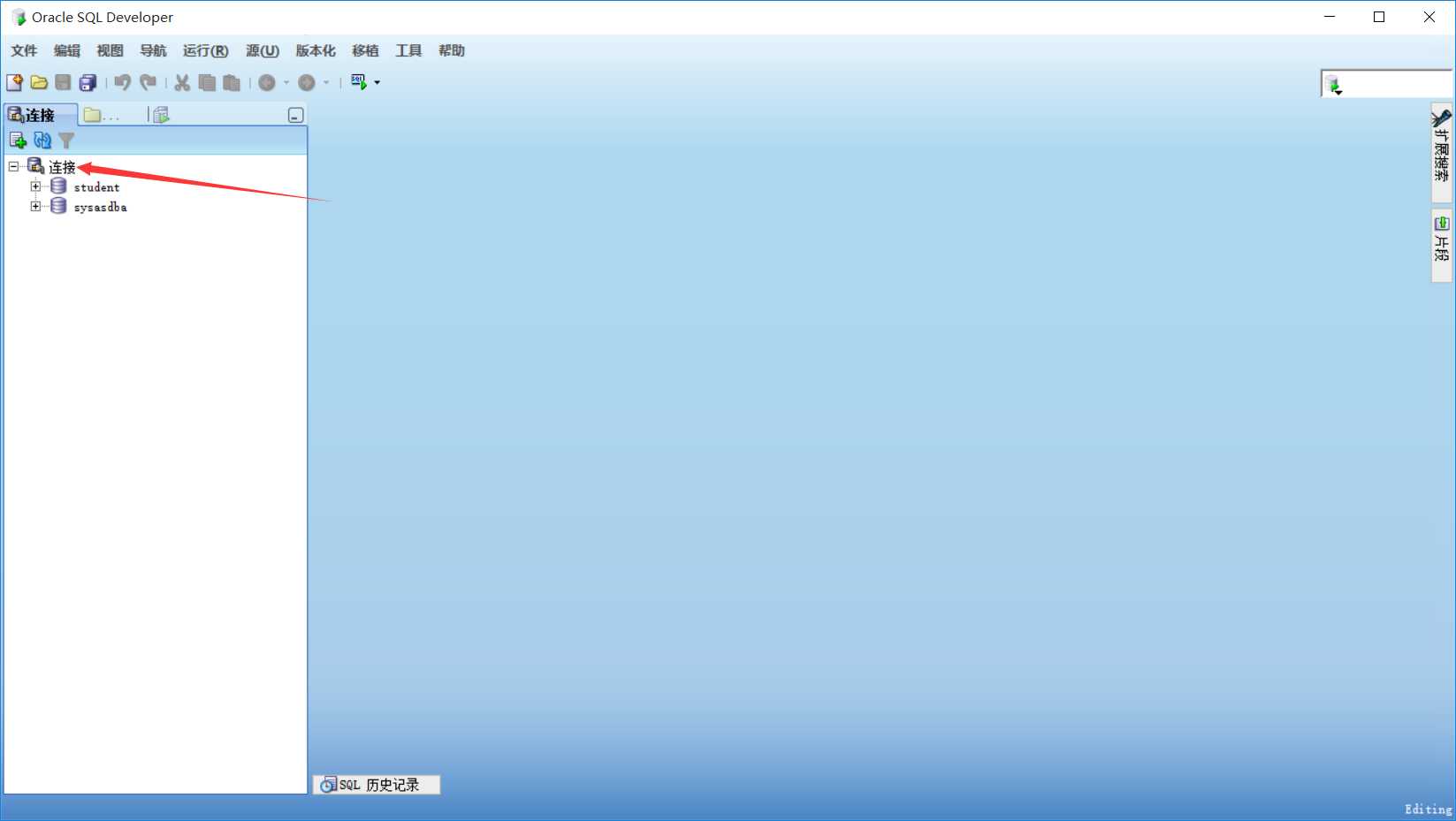Image resolution: width=1456 pixels, height=821 pixels.
Task: Expand the sysasdba connection node
Action: [x=35, y=207]
